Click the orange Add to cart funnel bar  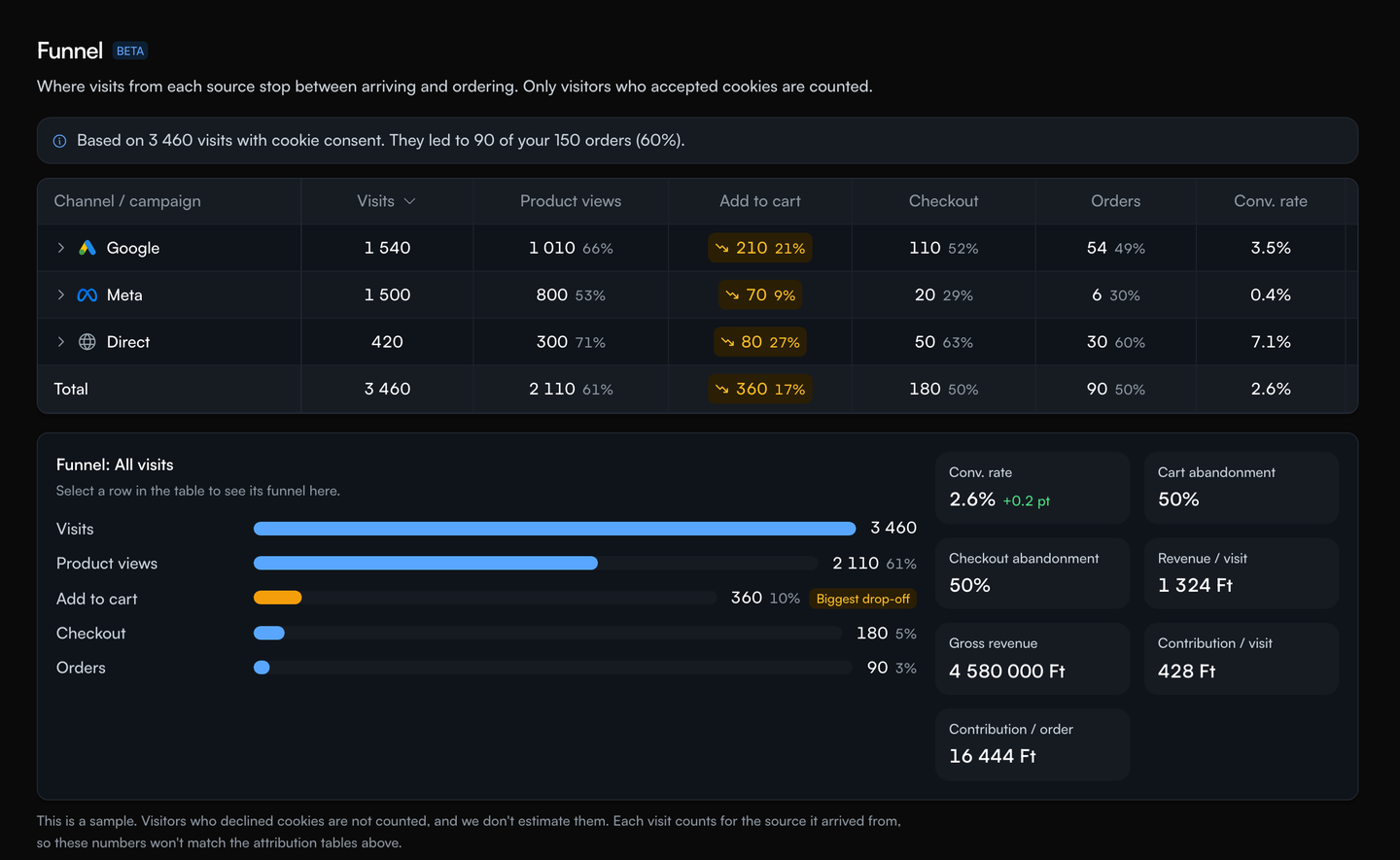coord(278,598)
